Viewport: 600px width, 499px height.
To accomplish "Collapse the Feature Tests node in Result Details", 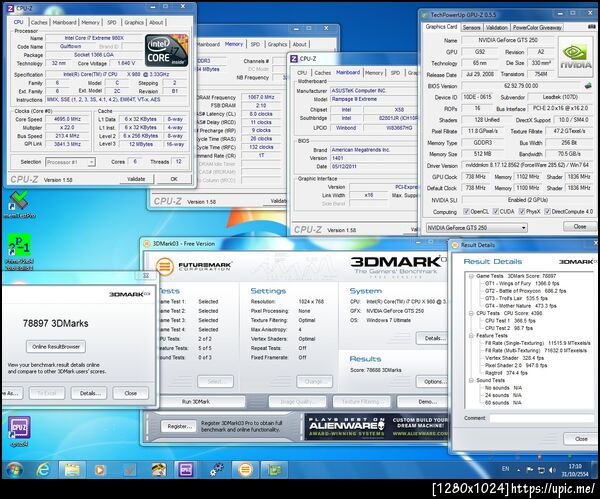I will [471, 335].
